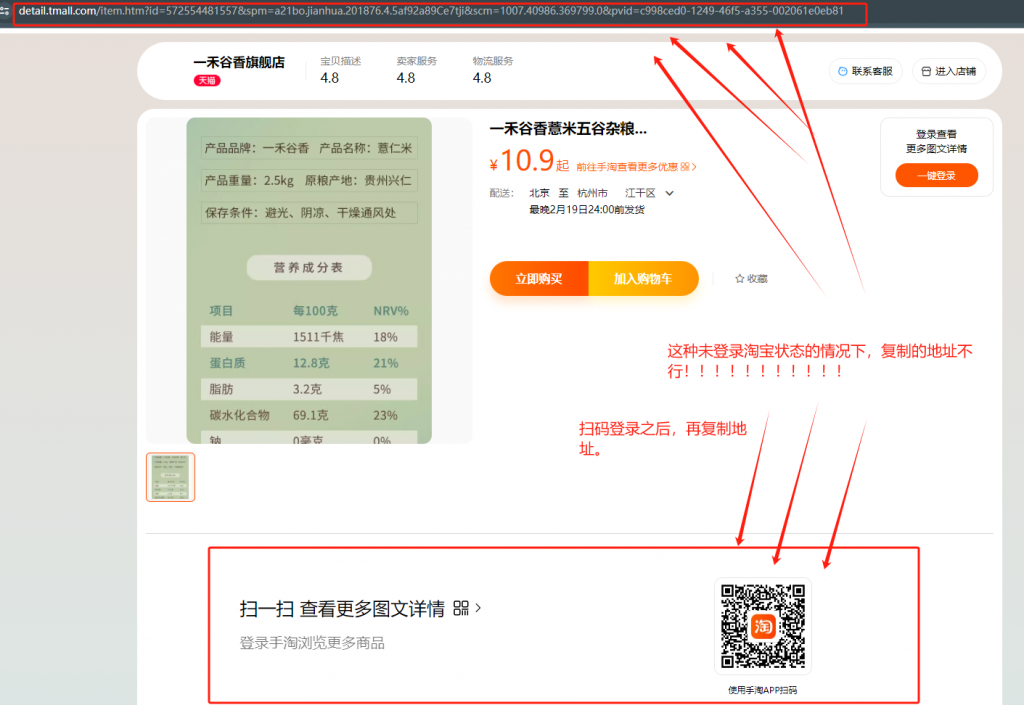Open 前往手淘查看更多优惠 link
This screenshot has height=705, width=1024.
click(x=636, y=167)
